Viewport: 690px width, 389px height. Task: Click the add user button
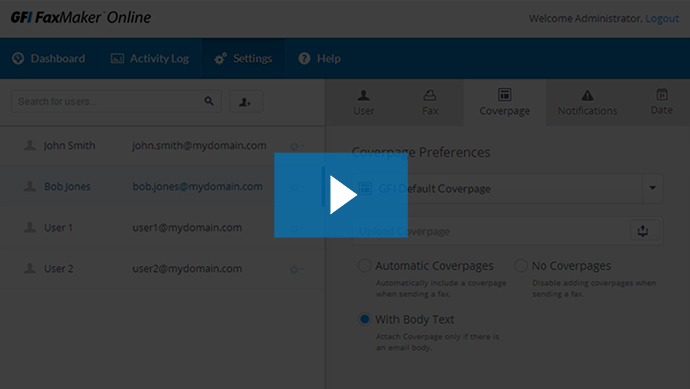(246, 102)
